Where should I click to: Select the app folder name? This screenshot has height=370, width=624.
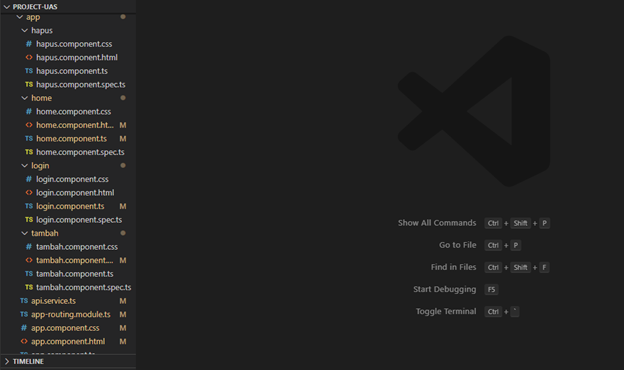coord(33,18)
